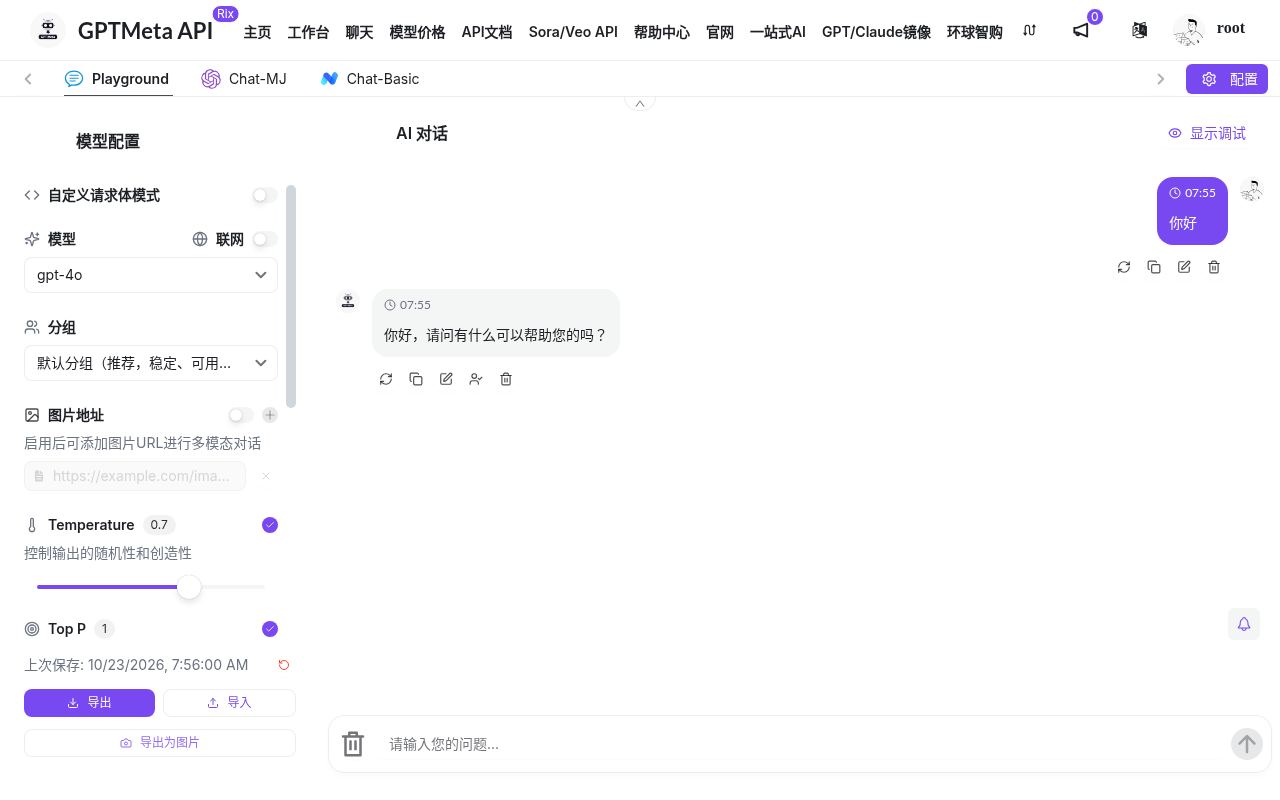The width and height of the screenshot is (1280, 800).
Task: Click 导出为图片 button
Action: [x=160, y=743]
